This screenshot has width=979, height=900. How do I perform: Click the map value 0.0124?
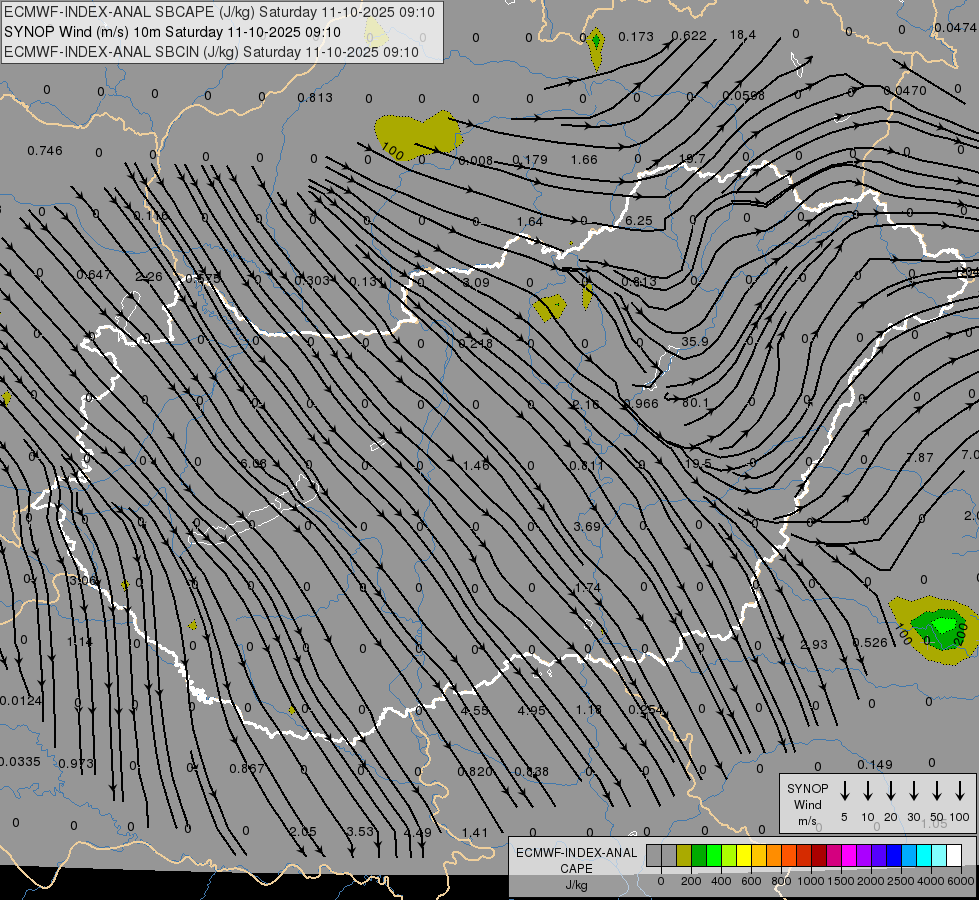point(21,700)
